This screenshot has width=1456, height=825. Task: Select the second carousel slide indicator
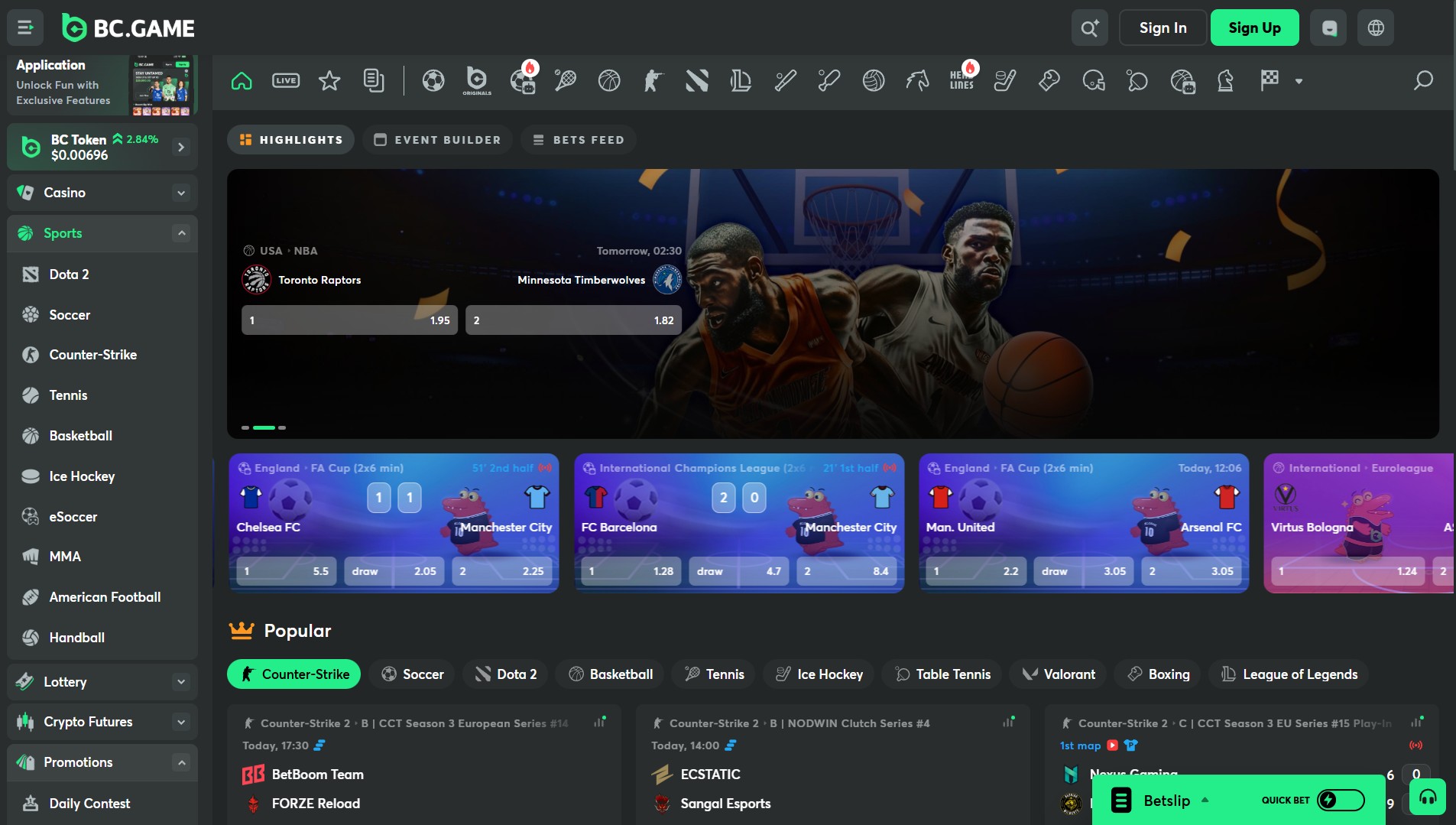264,427
